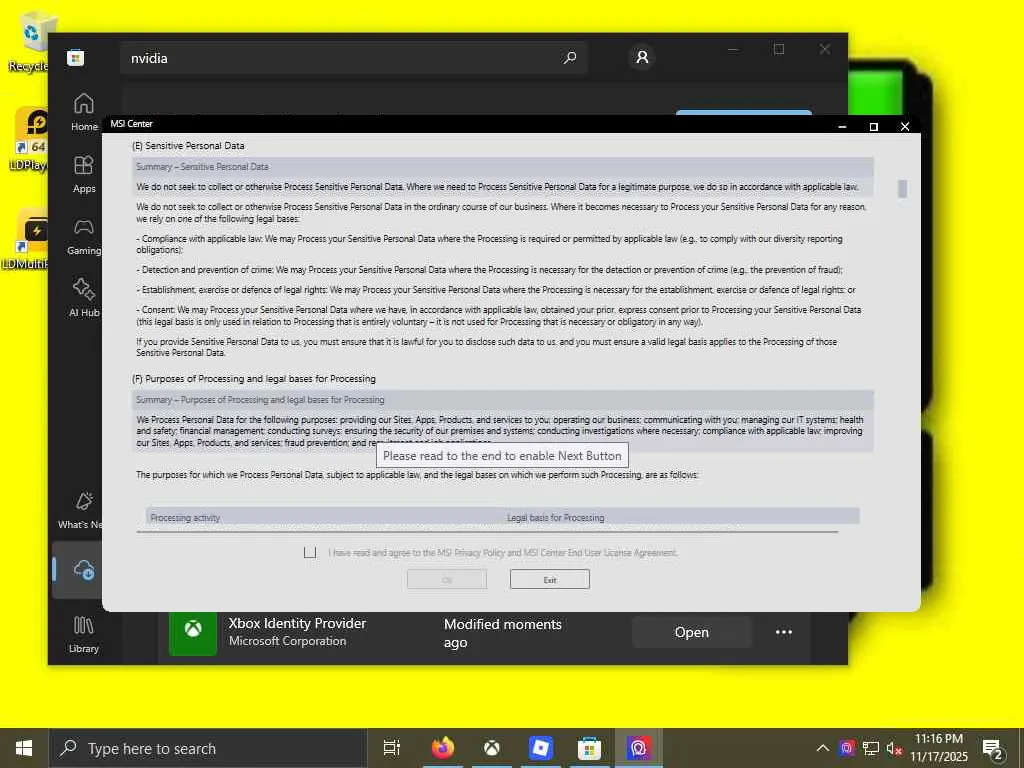Open Task View on the taskbar
Image resolution: width=1024 pixels, height=768 pixels.
pos(391,748)
